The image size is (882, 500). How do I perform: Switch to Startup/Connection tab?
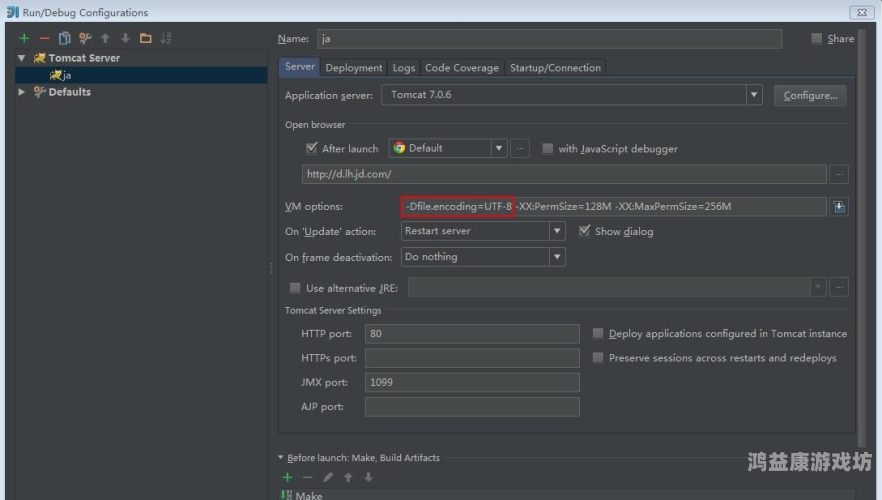555,67
